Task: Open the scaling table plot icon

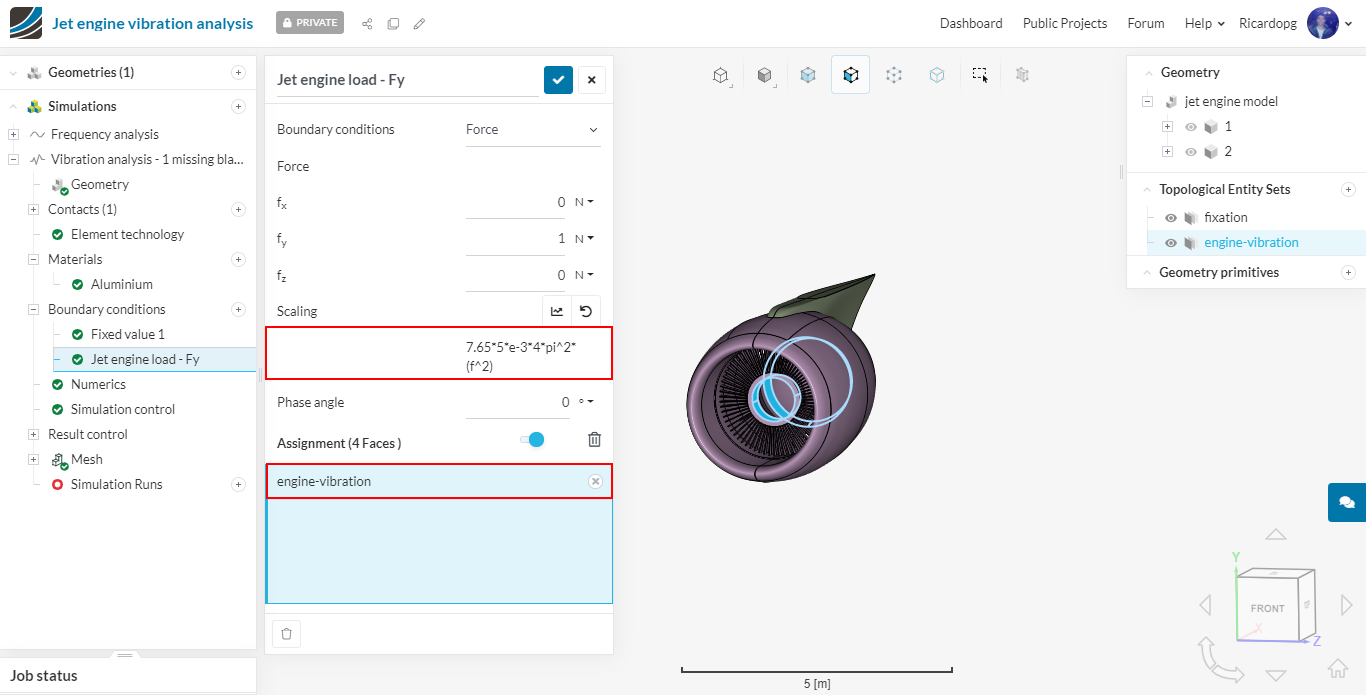Action: pos(557,311)
